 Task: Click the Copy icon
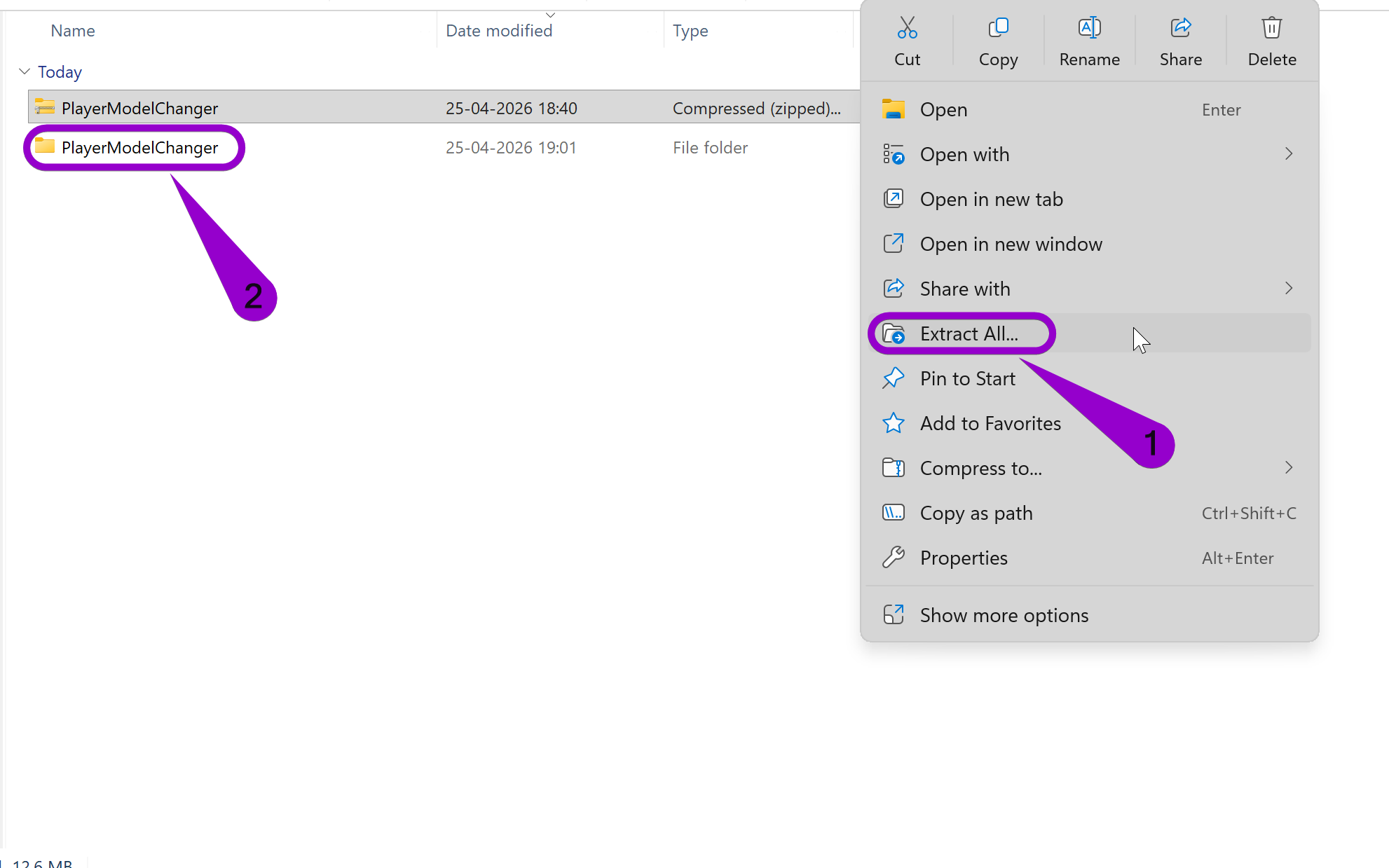point(998,28)
